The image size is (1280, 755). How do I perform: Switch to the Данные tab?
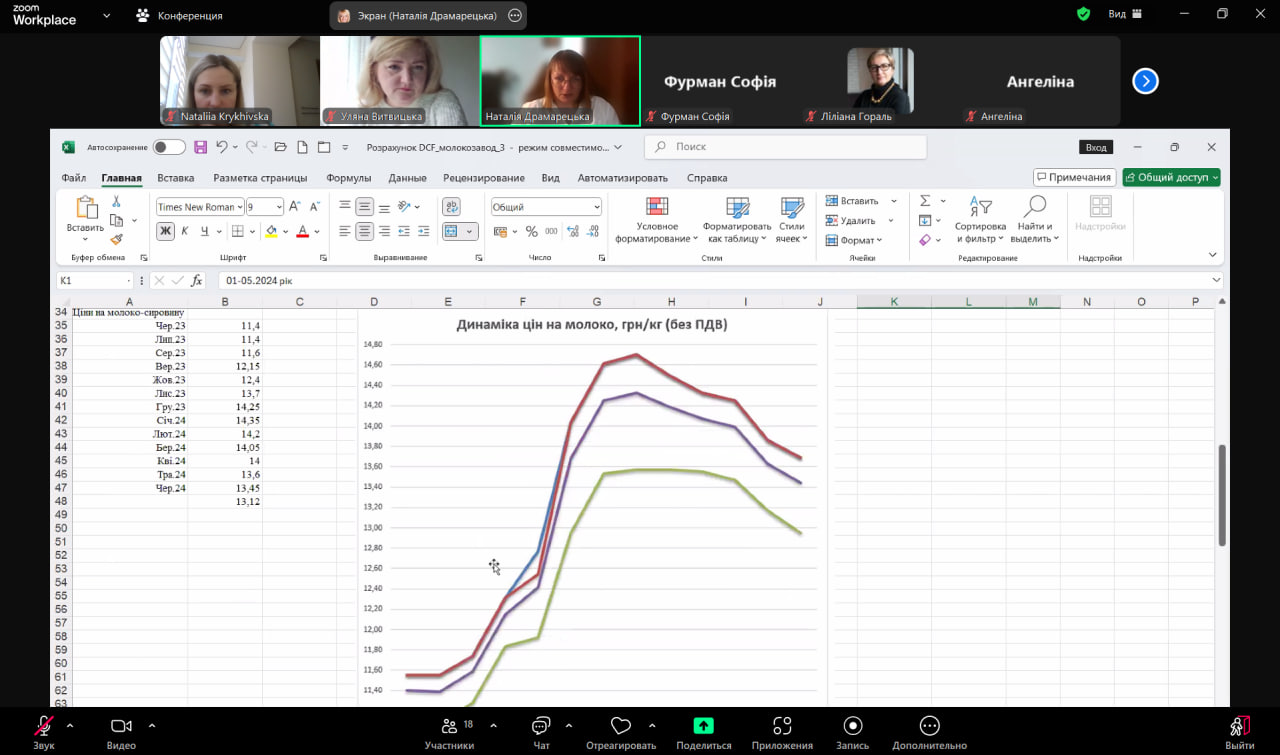407,178
